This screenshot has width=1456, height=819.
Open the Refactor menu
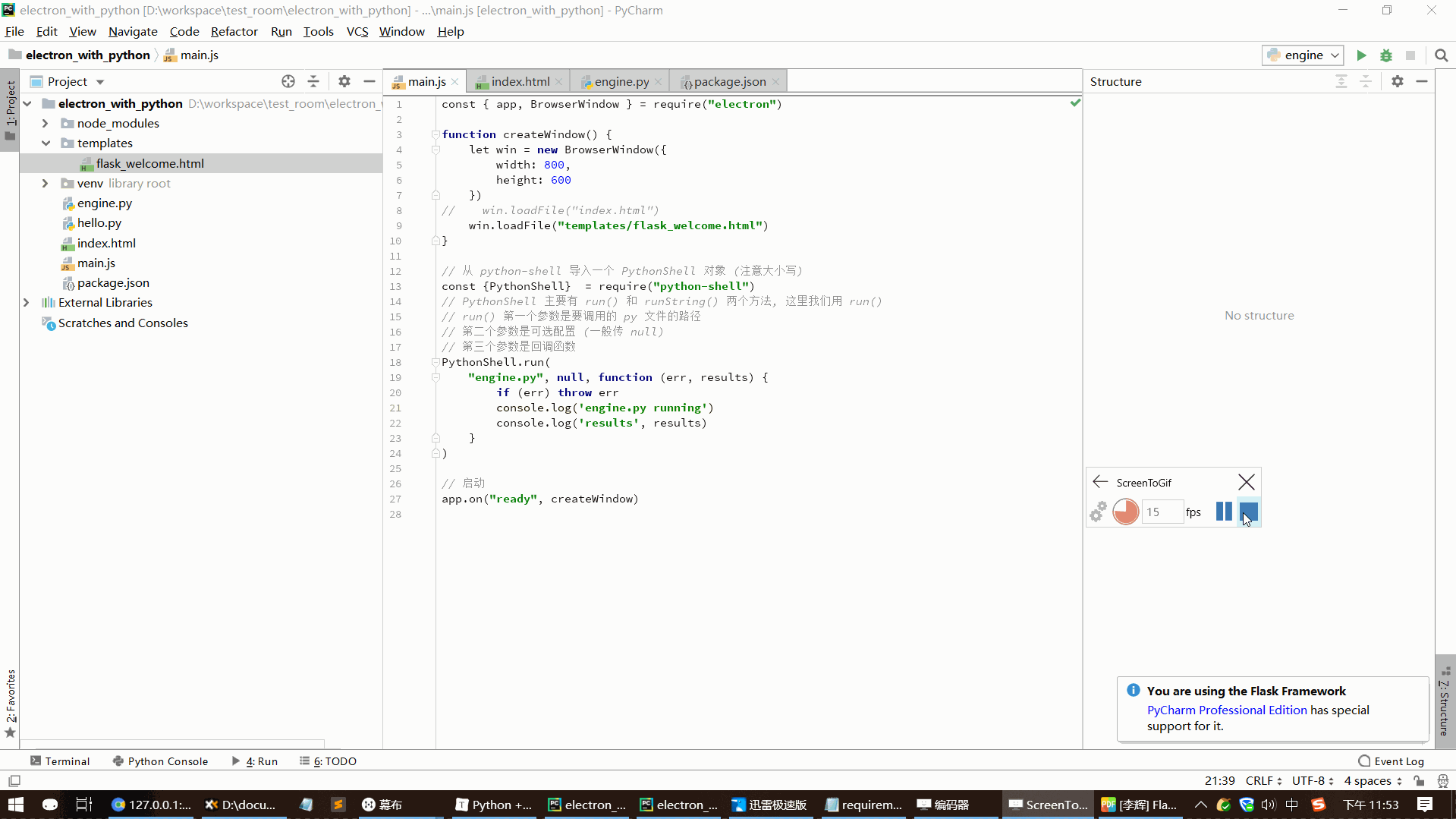point(234,31)
